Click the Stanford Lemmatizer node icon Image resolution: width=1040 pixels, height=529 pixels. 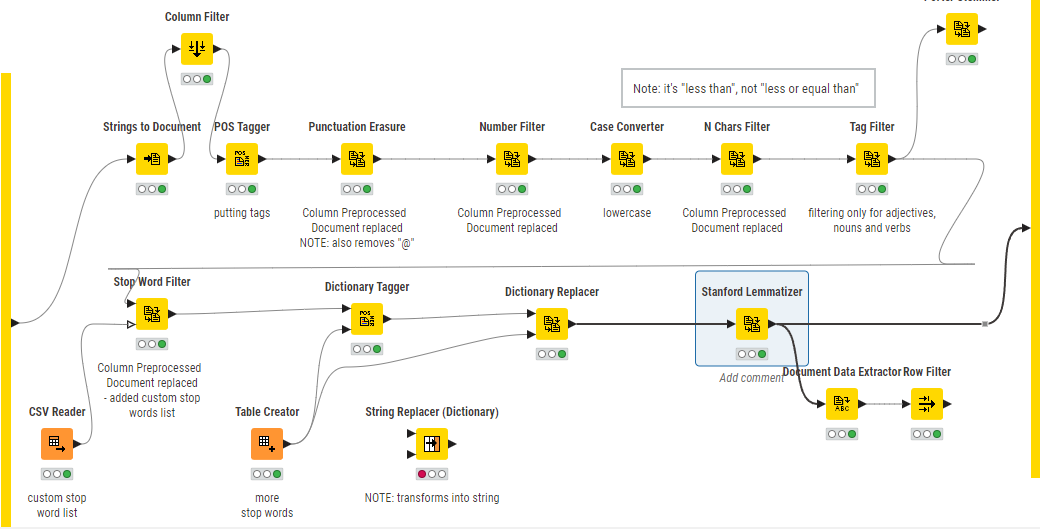click(752, 324)
